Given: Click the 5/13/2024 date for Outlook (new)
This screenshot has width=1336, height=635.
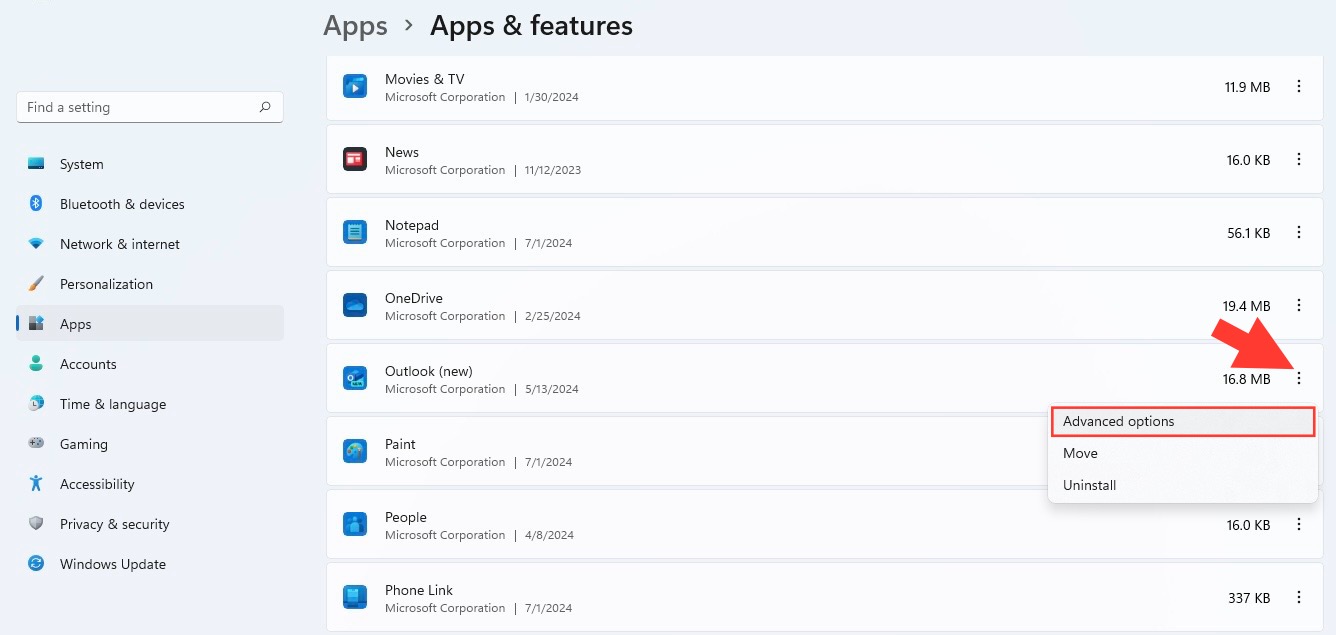Looking at the screenshot, I should coord(550,389).
